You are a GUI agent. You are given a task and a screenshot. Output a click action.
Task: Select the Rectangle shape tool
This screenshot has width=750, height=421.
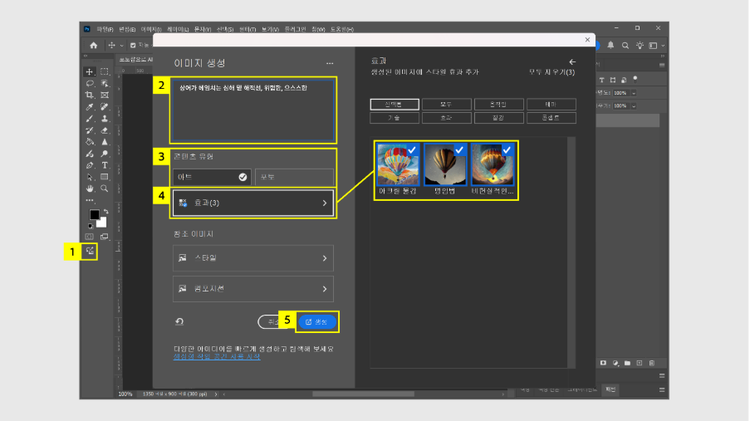pos(104,177)
